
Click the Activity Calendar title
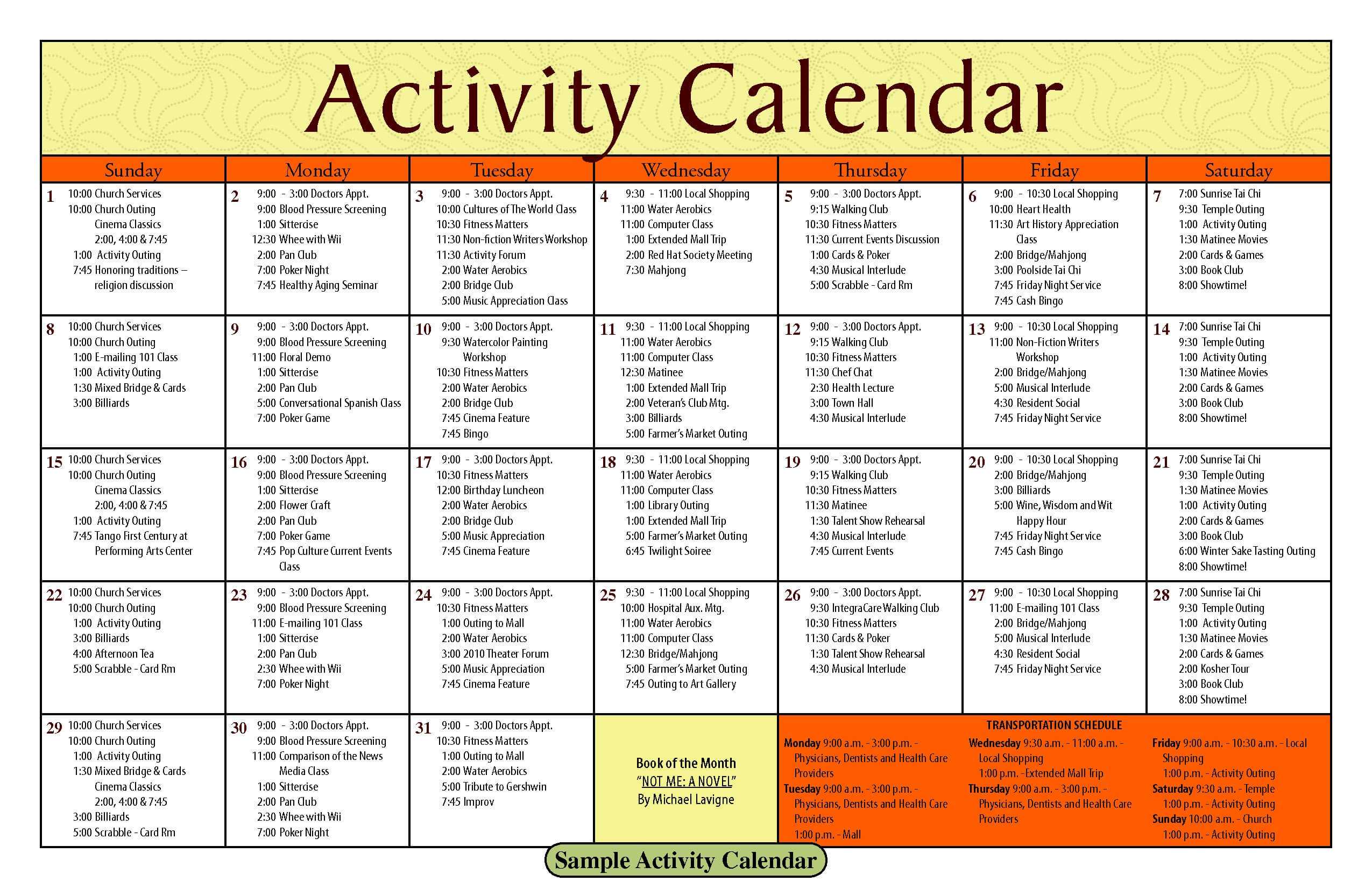point(686,75)
